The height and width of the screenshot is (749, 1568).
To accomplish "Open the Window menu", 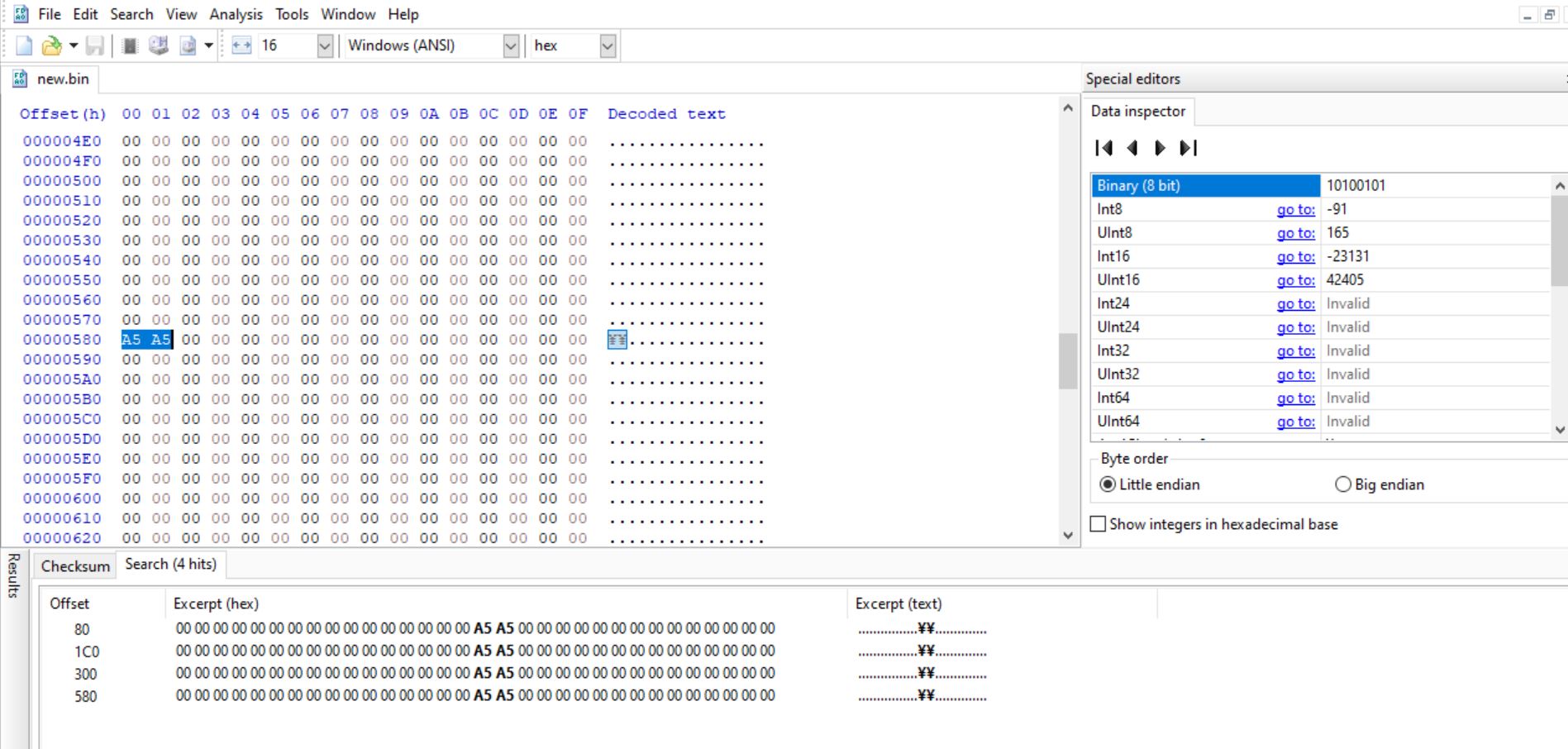I will (x=348, y=14).
